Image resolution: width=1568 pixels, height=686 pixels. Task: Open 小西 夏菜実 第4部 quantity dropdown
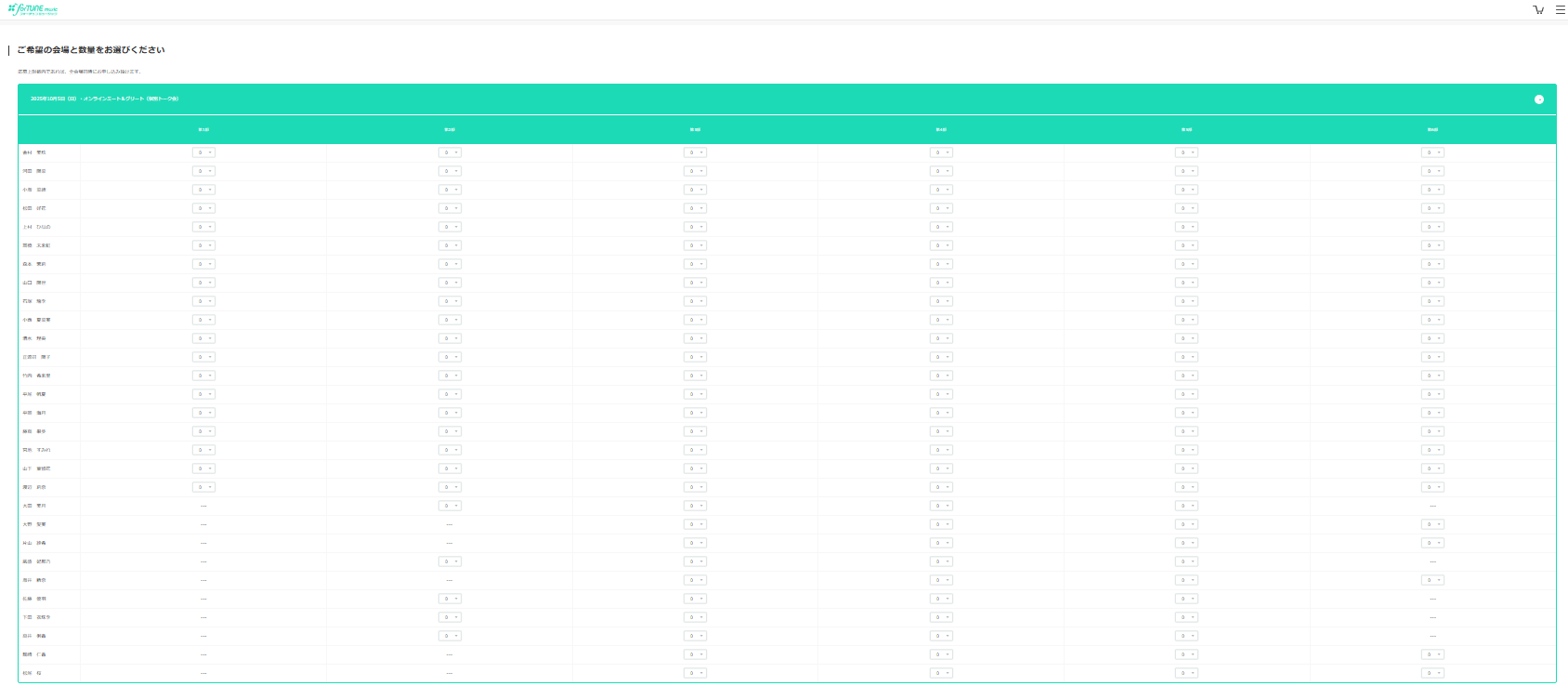click(941, 320)
